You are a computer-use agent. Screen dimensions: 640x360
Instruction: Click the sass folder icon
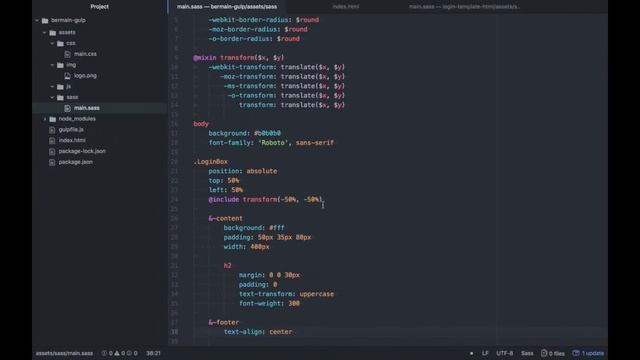tap(60, 97)
